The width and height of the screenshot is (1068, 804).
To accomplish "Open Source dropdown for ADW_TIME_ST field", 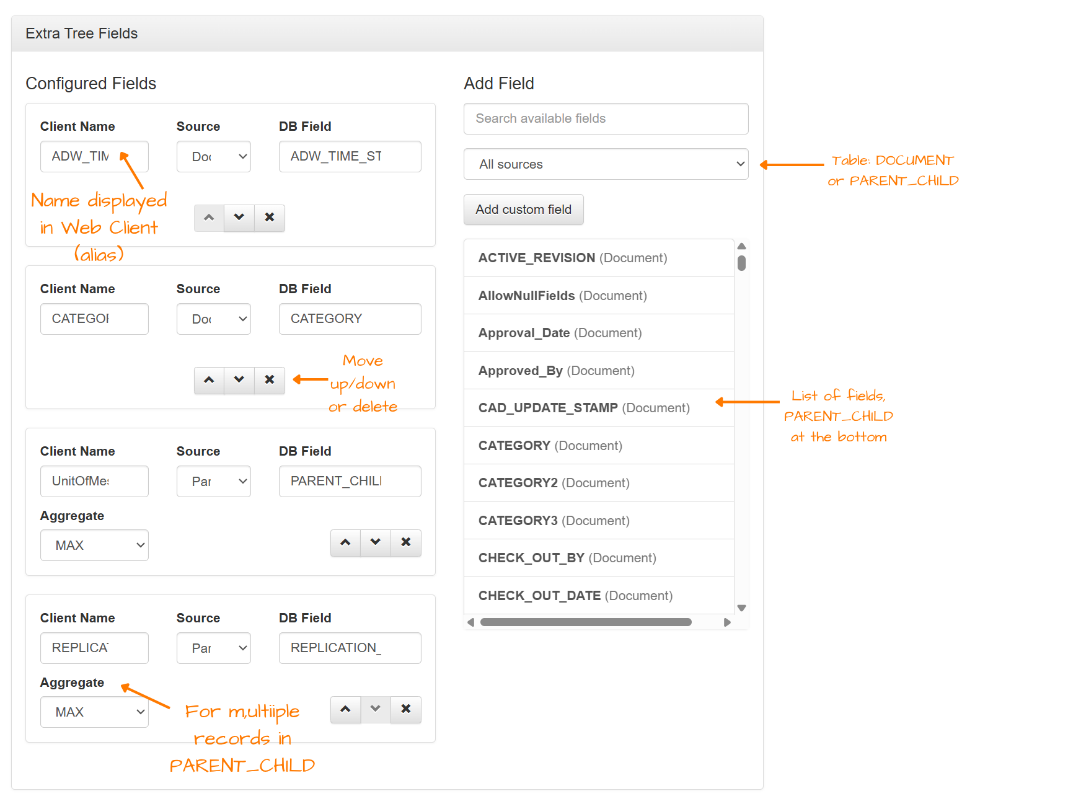I will (214, 157).
